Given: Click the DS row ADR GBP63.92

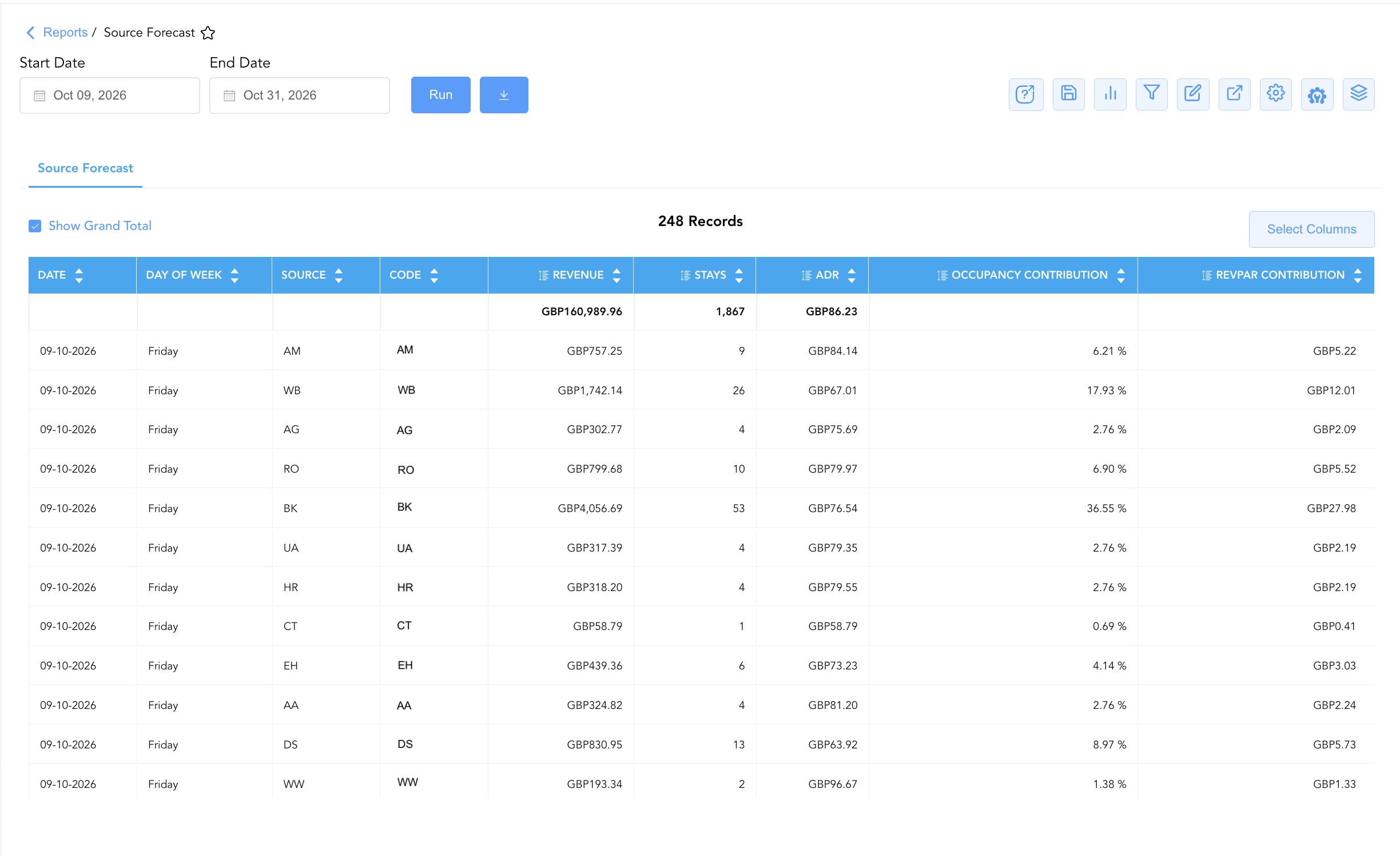Looking at the screenshot, I should click(833, 744).
